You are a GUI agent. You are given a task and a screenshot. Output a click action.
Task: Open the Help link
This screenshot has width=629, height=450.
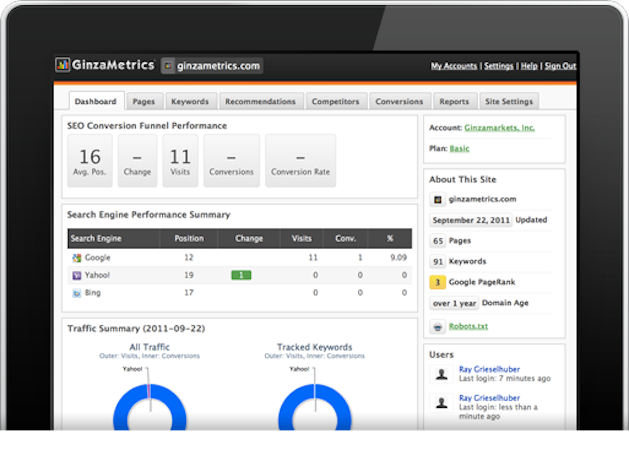[x=529, y=66]
